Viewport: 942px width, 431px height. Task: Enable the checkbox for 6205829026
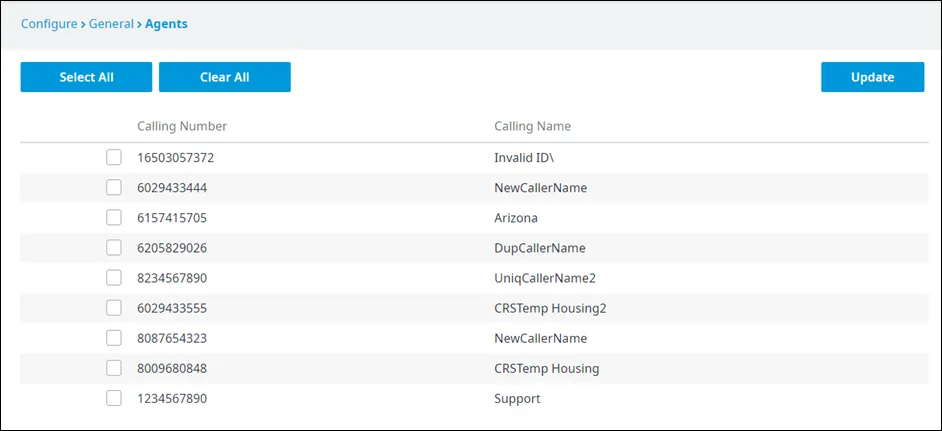tap(114, 248)
